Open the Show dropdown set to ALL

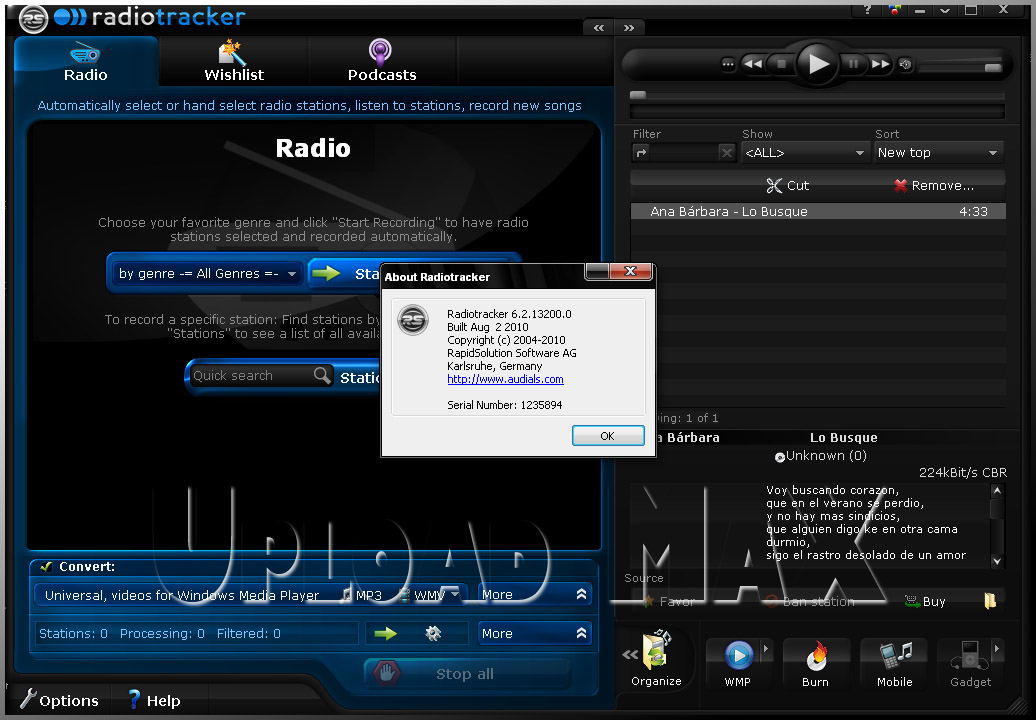tap(804, 153)
